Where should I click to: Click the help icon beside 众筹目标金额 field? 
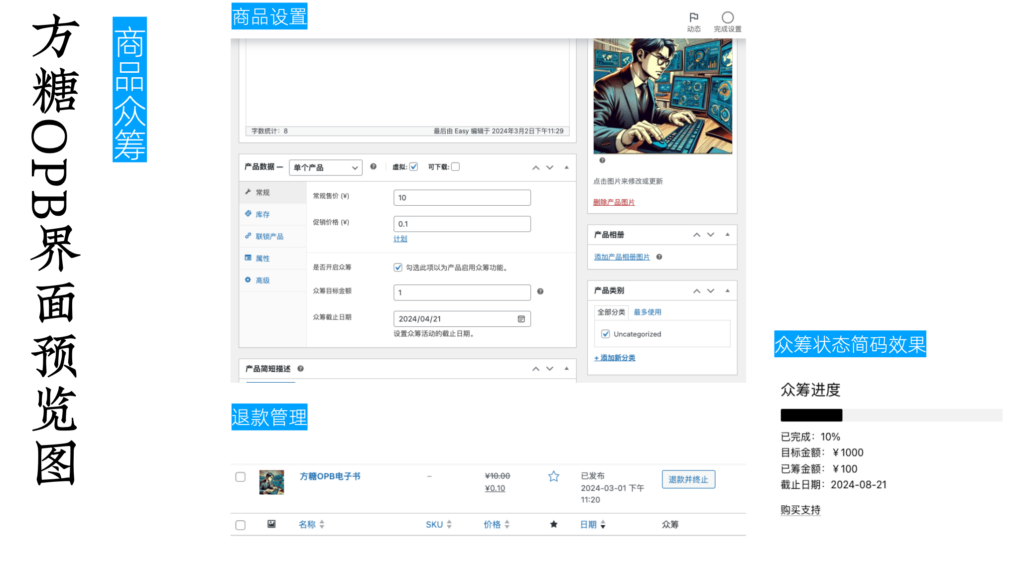[540, 291]
